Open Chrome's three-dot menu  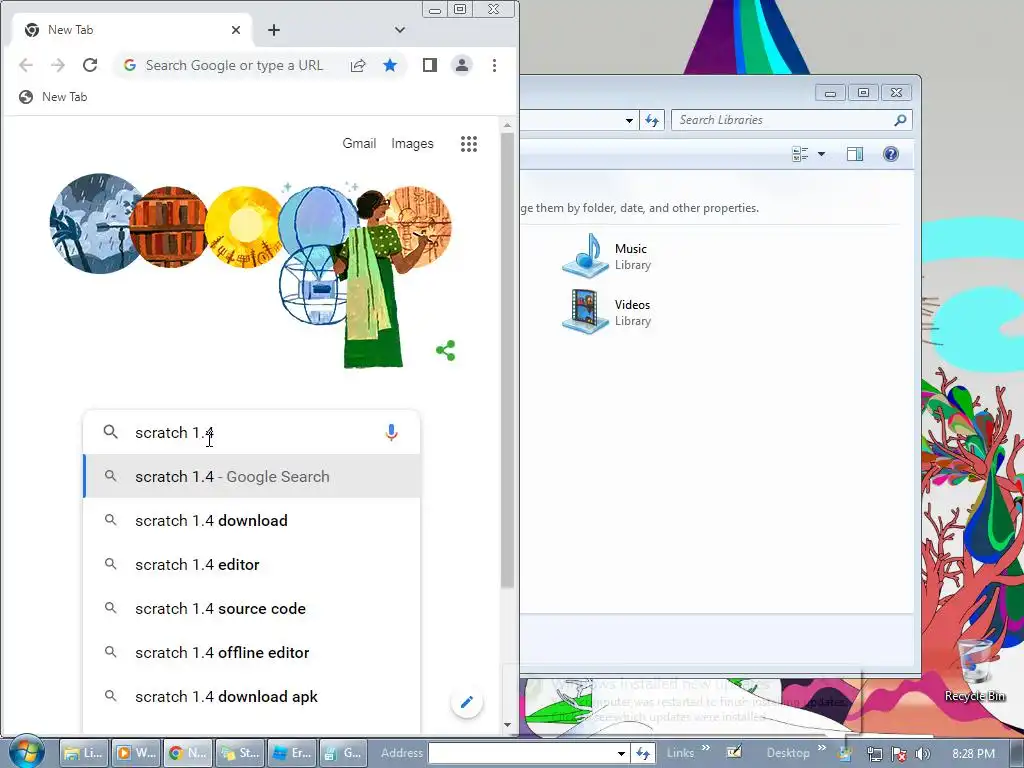coord(494,65)
